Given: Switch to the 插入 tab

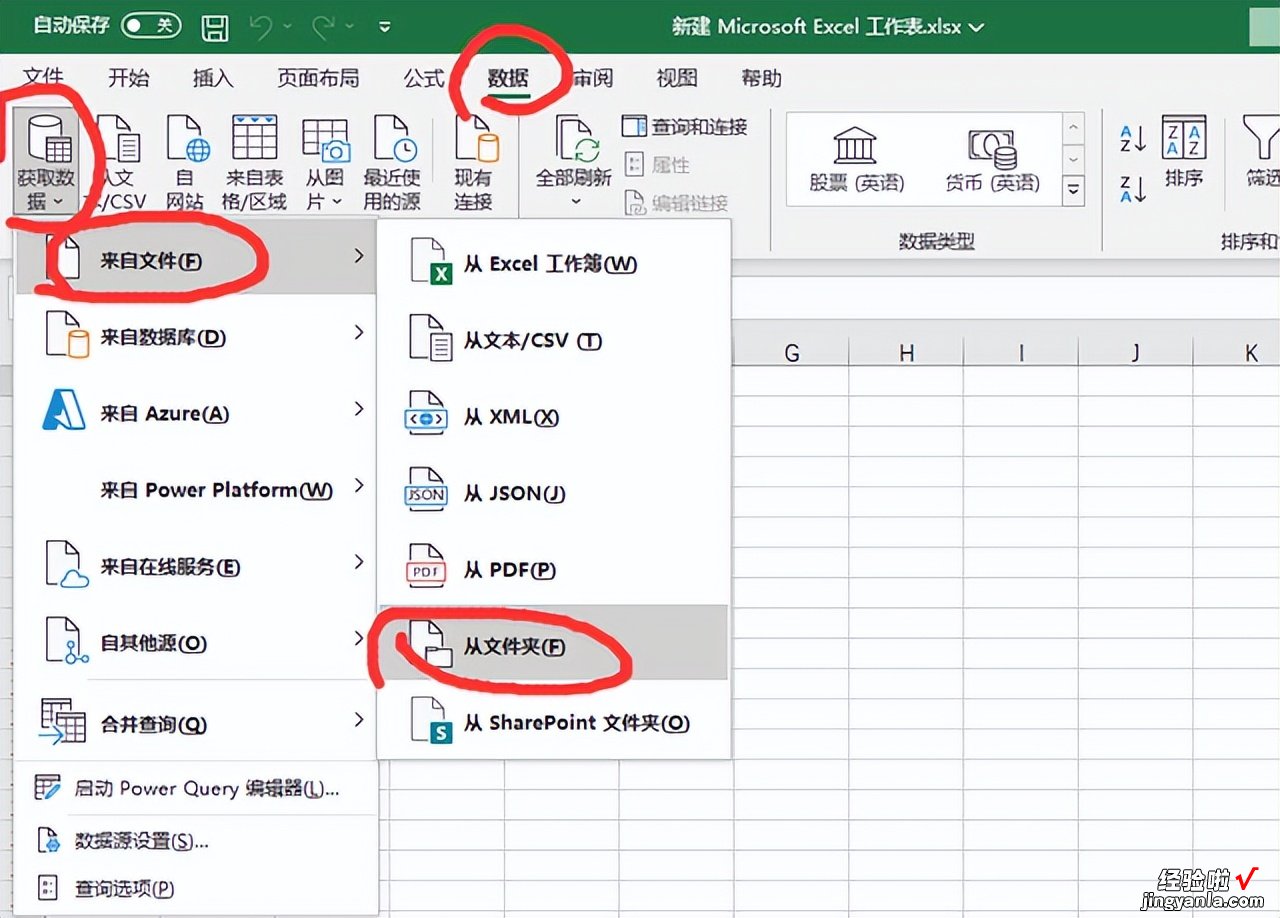Looking at the screenshot, I should (212, 78).
